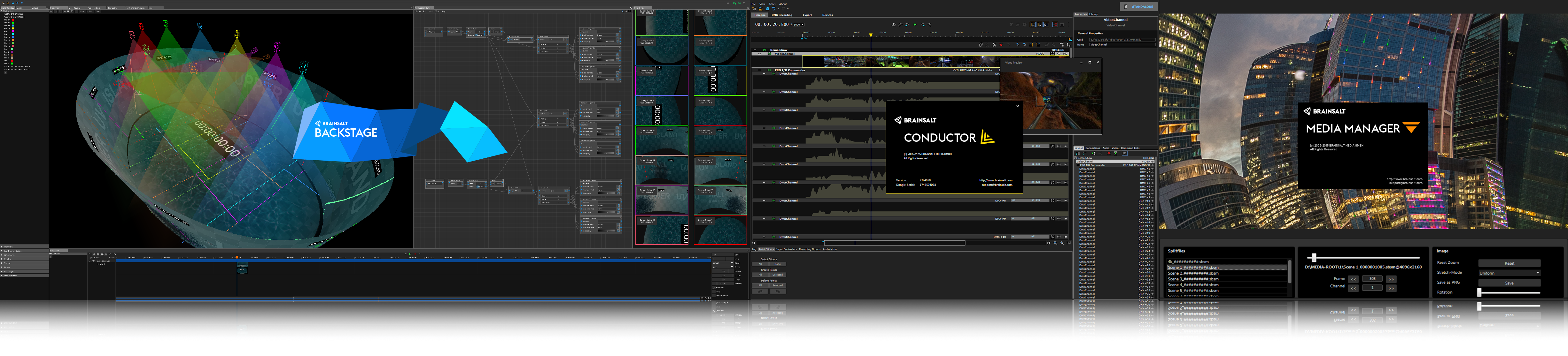1568x356 pixels.
Task: Click the fit-height icon on the DMX #8 row
Action: [1059, 201]
